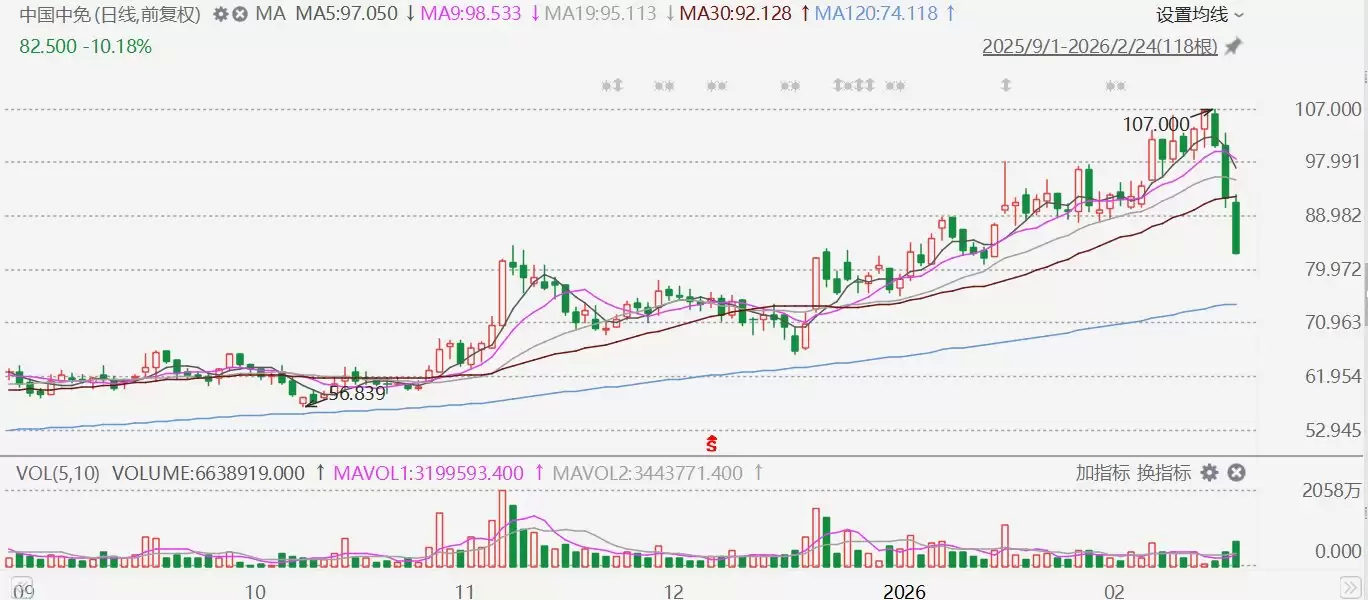Click the 107.000 high price marker

[1156, 125]
